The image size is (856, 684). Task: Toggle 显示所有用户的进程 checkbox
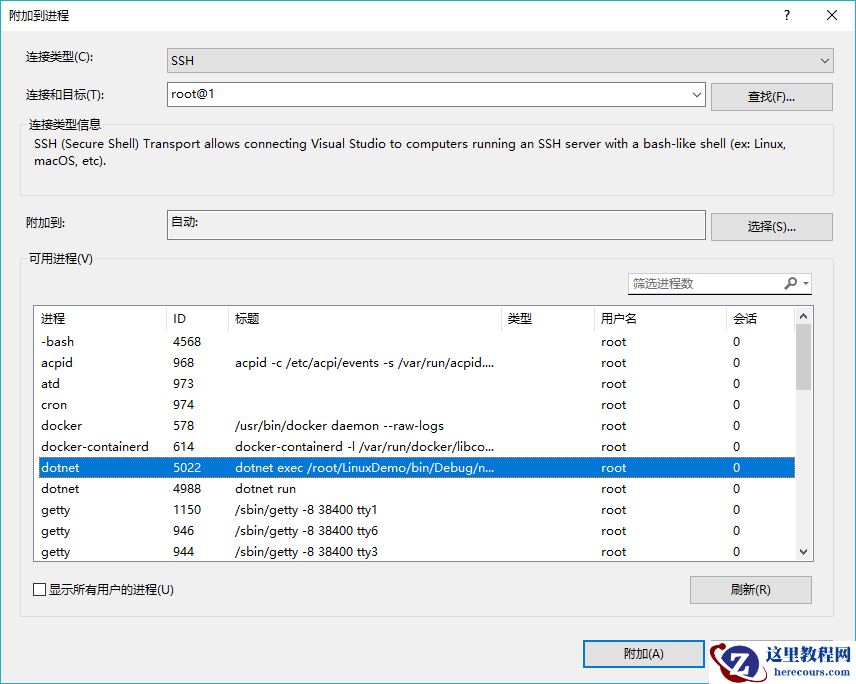coord(39,590)
